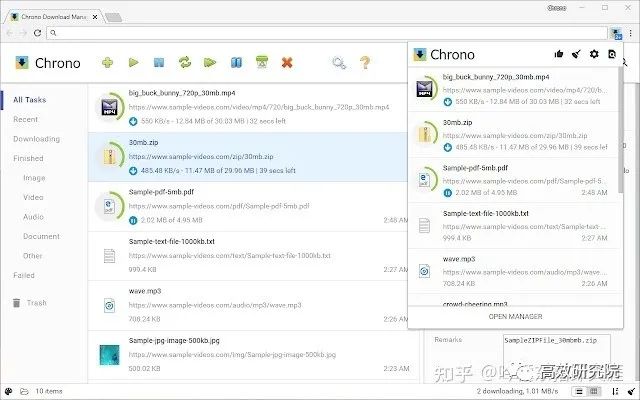Select the Image category

coord(34,178)
